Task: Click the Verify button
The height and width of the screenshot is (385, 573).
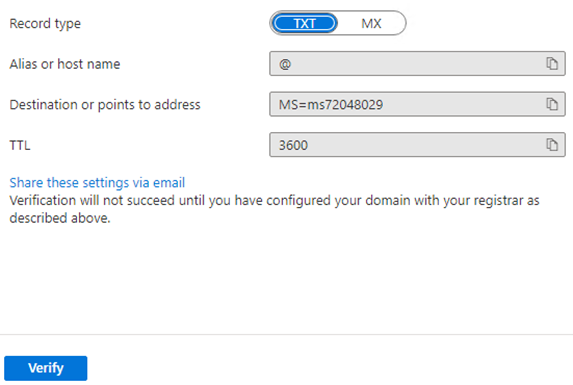Action: [x=46, y=368]
